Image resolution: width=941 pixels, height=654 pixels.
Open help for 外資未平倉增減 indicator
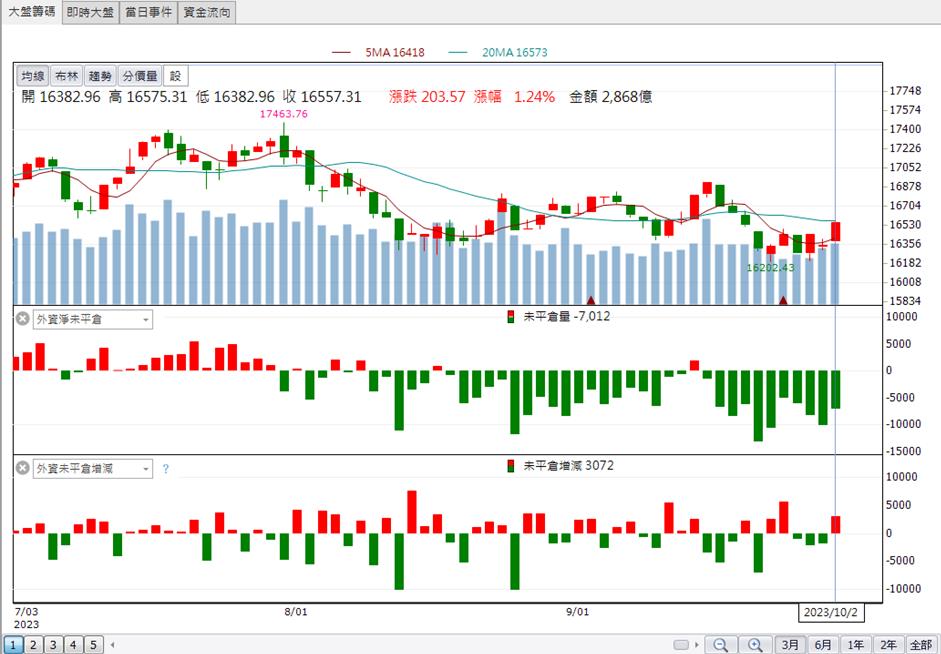[x=166, y=469]
